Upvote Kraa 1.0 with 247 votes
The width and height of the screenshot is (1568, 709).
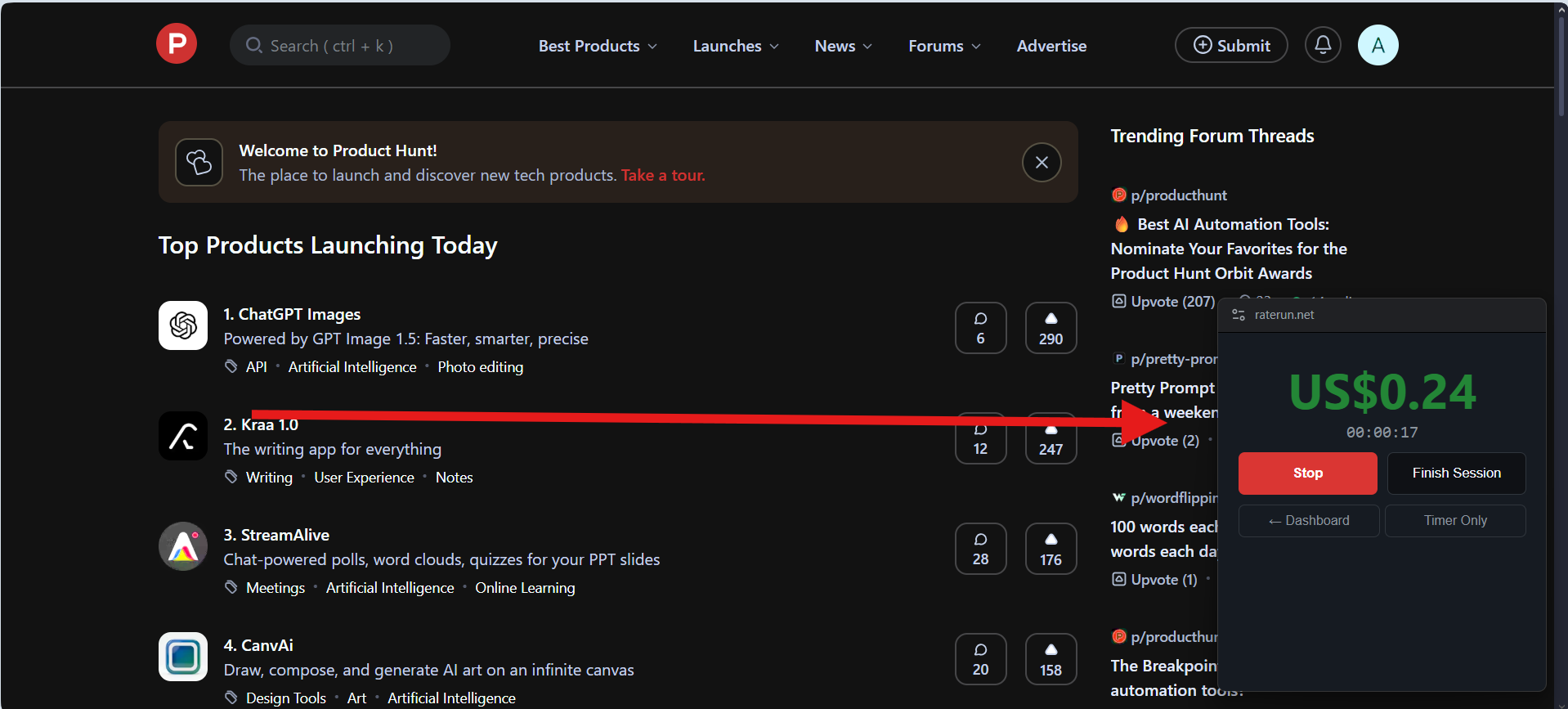[1051, 438]
